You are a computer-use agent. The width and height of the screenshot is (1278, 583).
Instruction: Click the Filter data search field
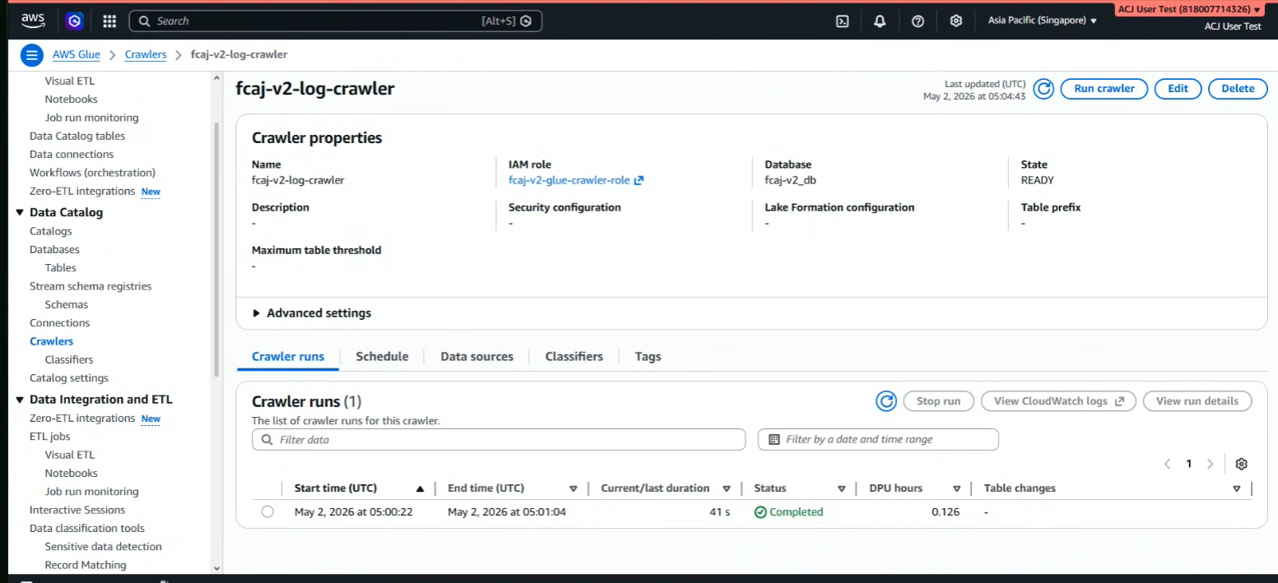coord(499,440)
